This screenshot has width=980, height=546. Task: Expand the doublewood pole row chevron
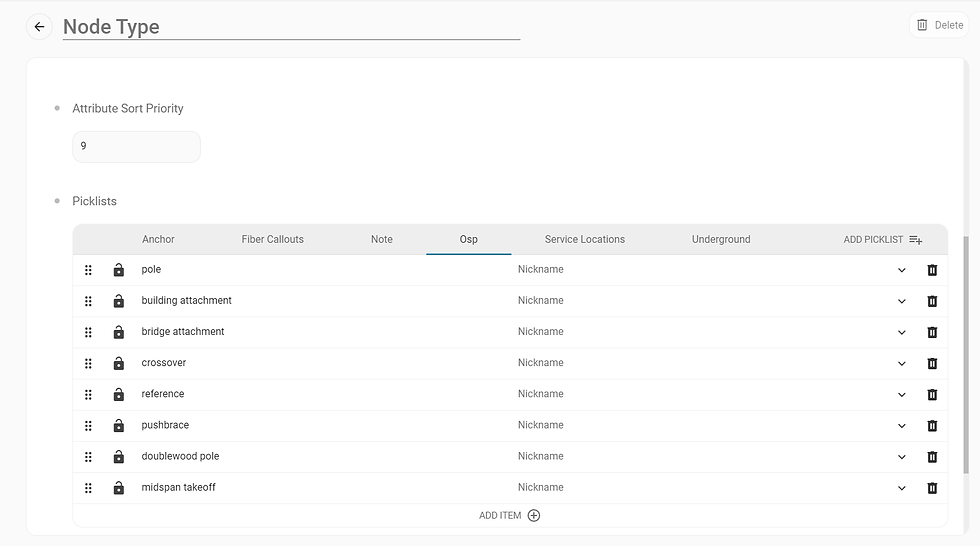(x=901, y=457)
